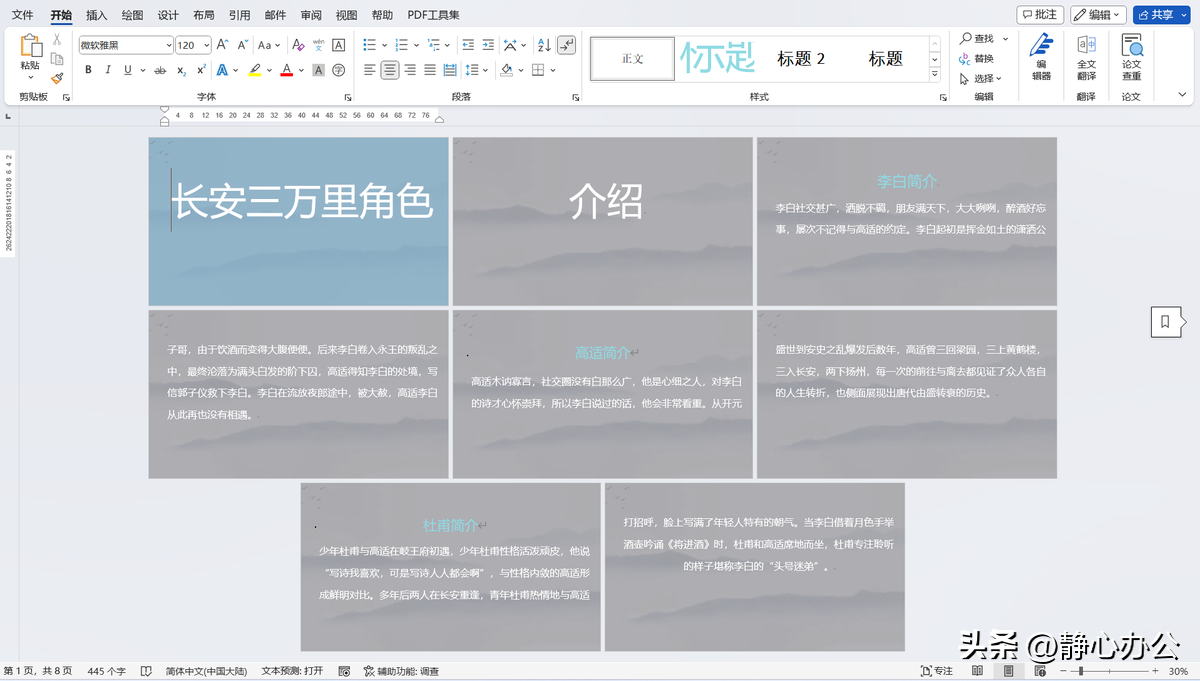This screenshot has height=681, width=1200.
Task: Apply the 正文 style
Action: [x=633, y=59]
